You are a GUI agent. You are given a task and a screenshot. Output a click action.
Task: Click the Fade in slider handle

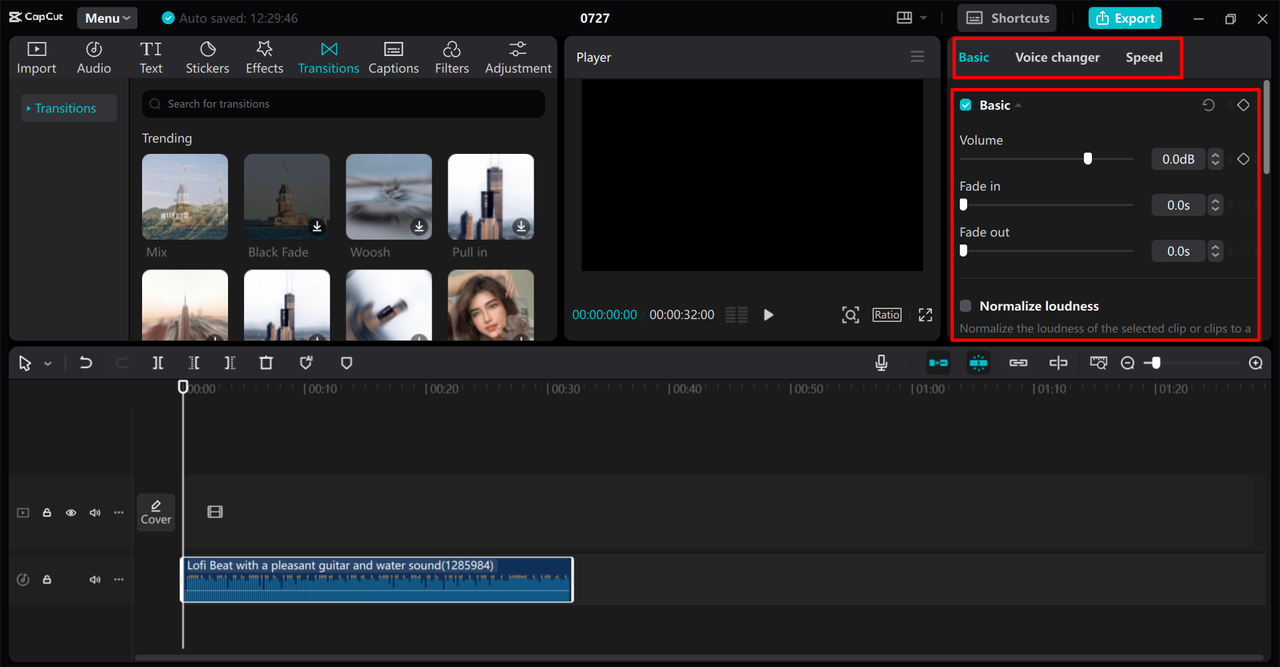[964, 205]
